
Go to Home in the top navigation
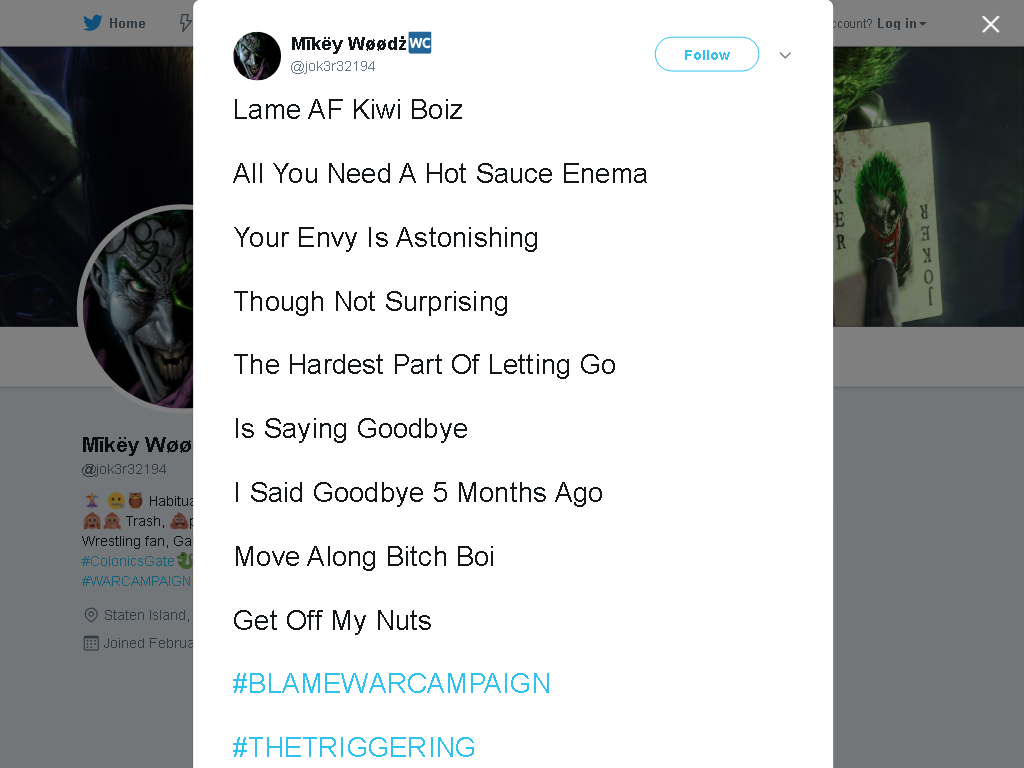tap(127, 24)
